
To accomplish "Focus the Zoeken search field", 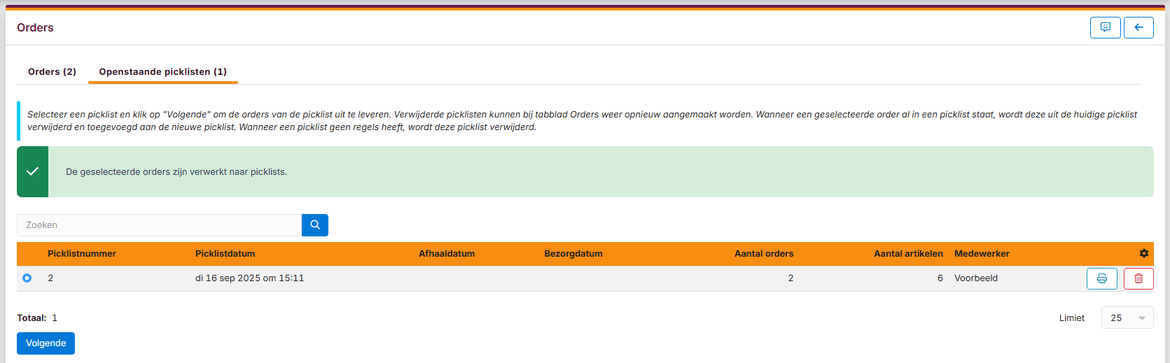I will coord(159,225).
